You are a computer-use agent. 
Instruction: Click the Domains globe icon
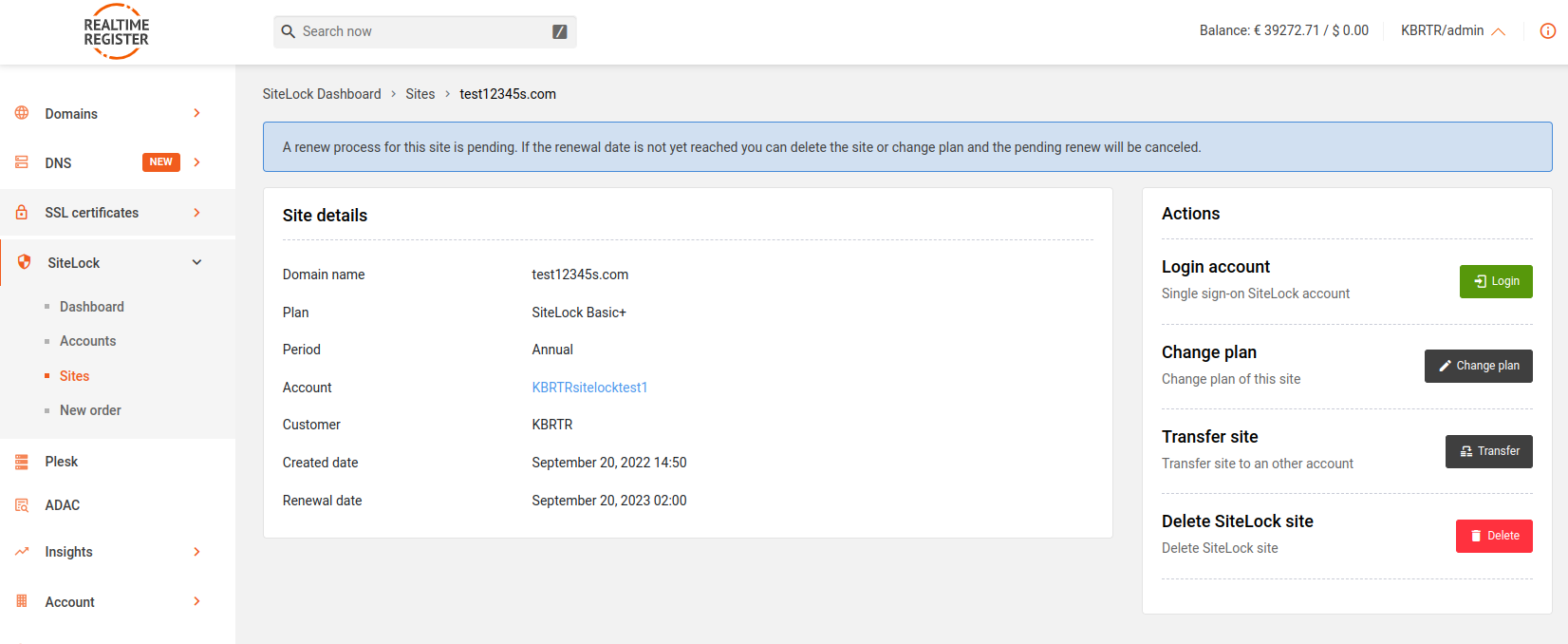point(22,113)
